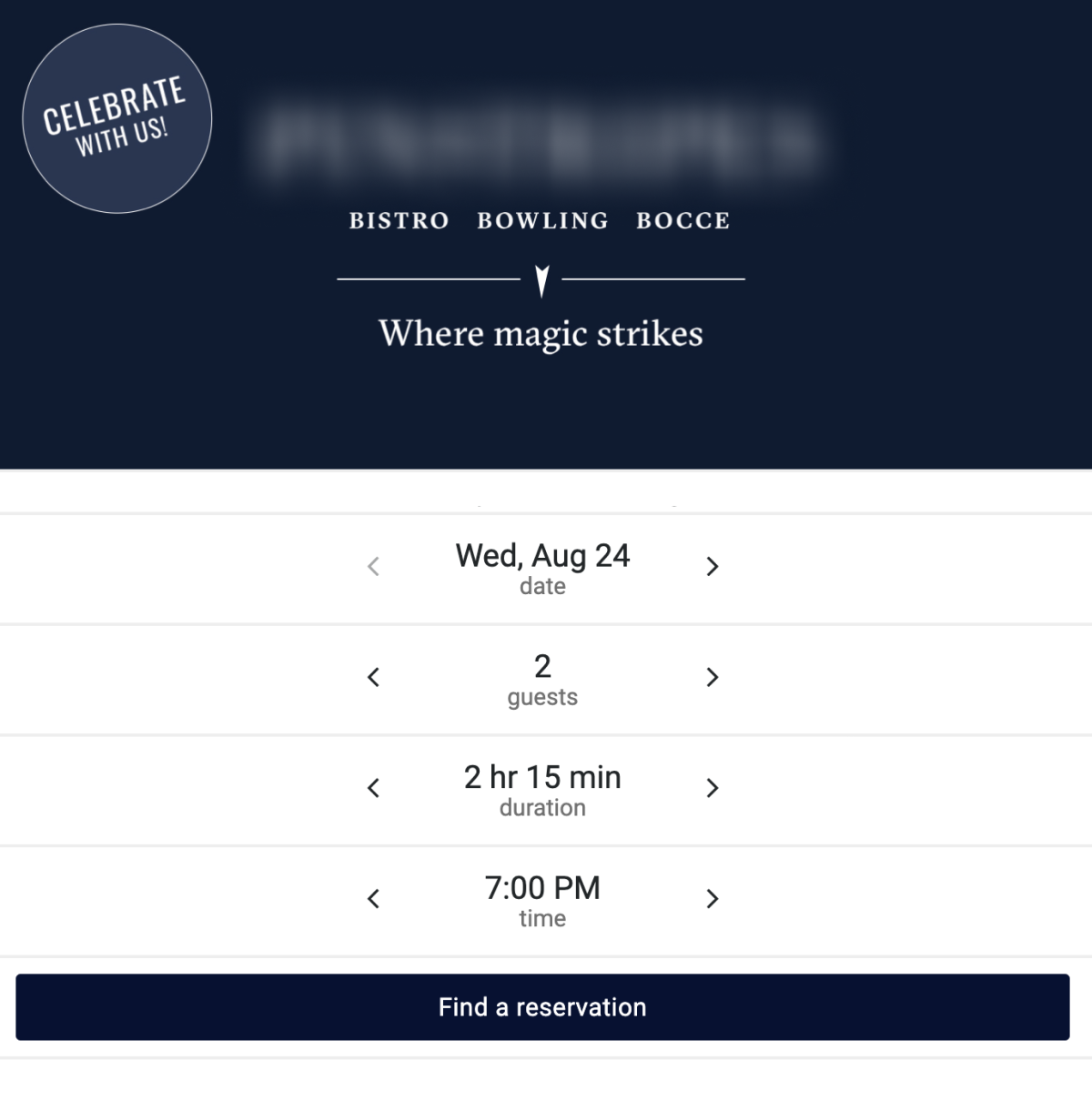Open the date picker showing Wed, Aug 24

click(x=542, y=555)
